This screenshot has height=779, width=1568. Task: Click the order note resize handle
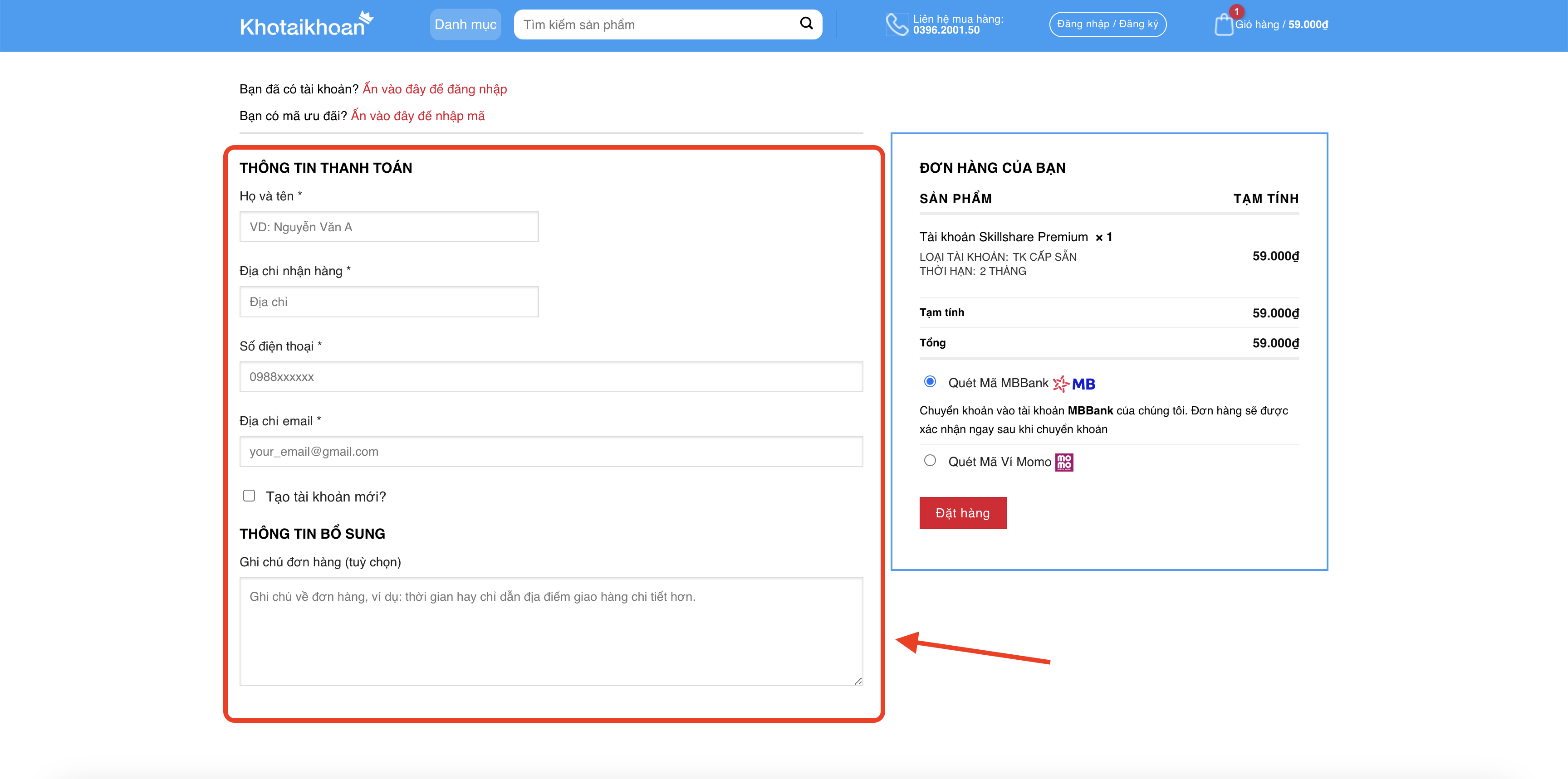(857, 681)
